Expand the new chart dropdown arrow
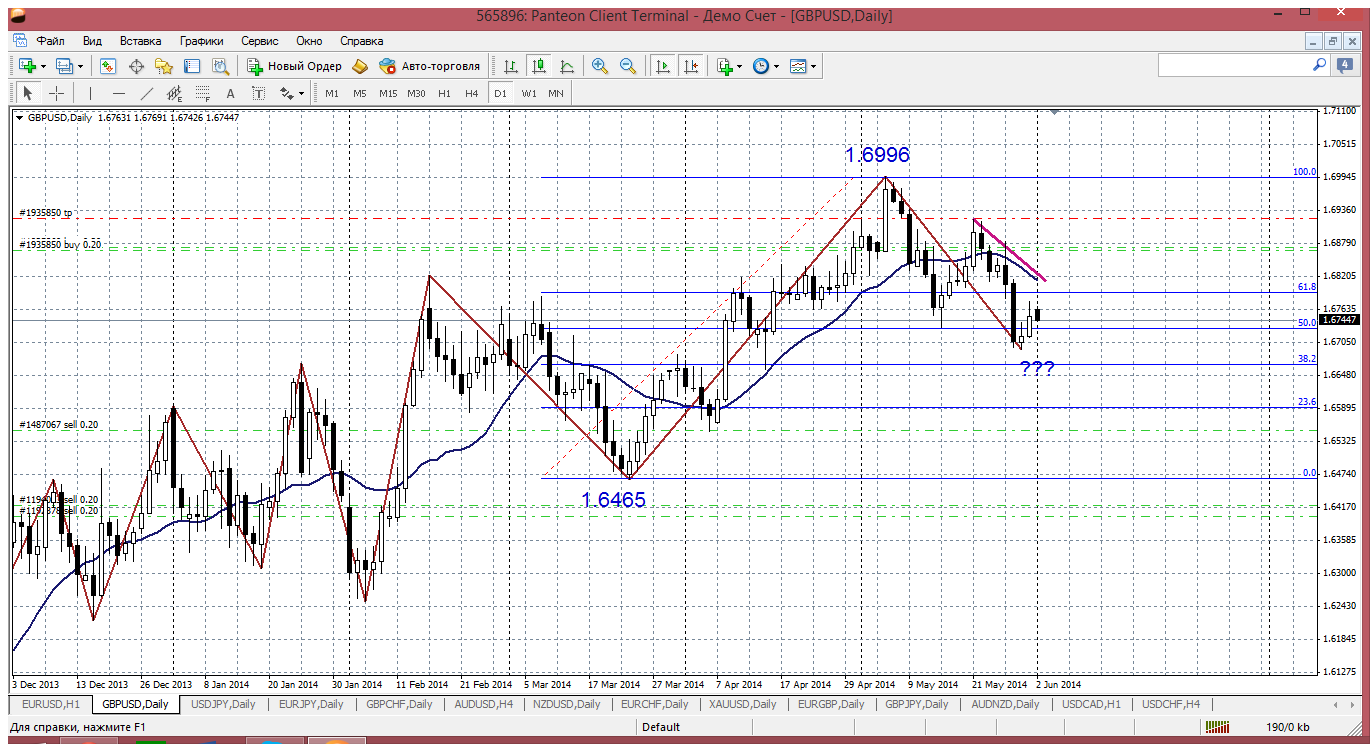Image resolution: width=1370 pixels, height=744 pixels. pos(40,66)
